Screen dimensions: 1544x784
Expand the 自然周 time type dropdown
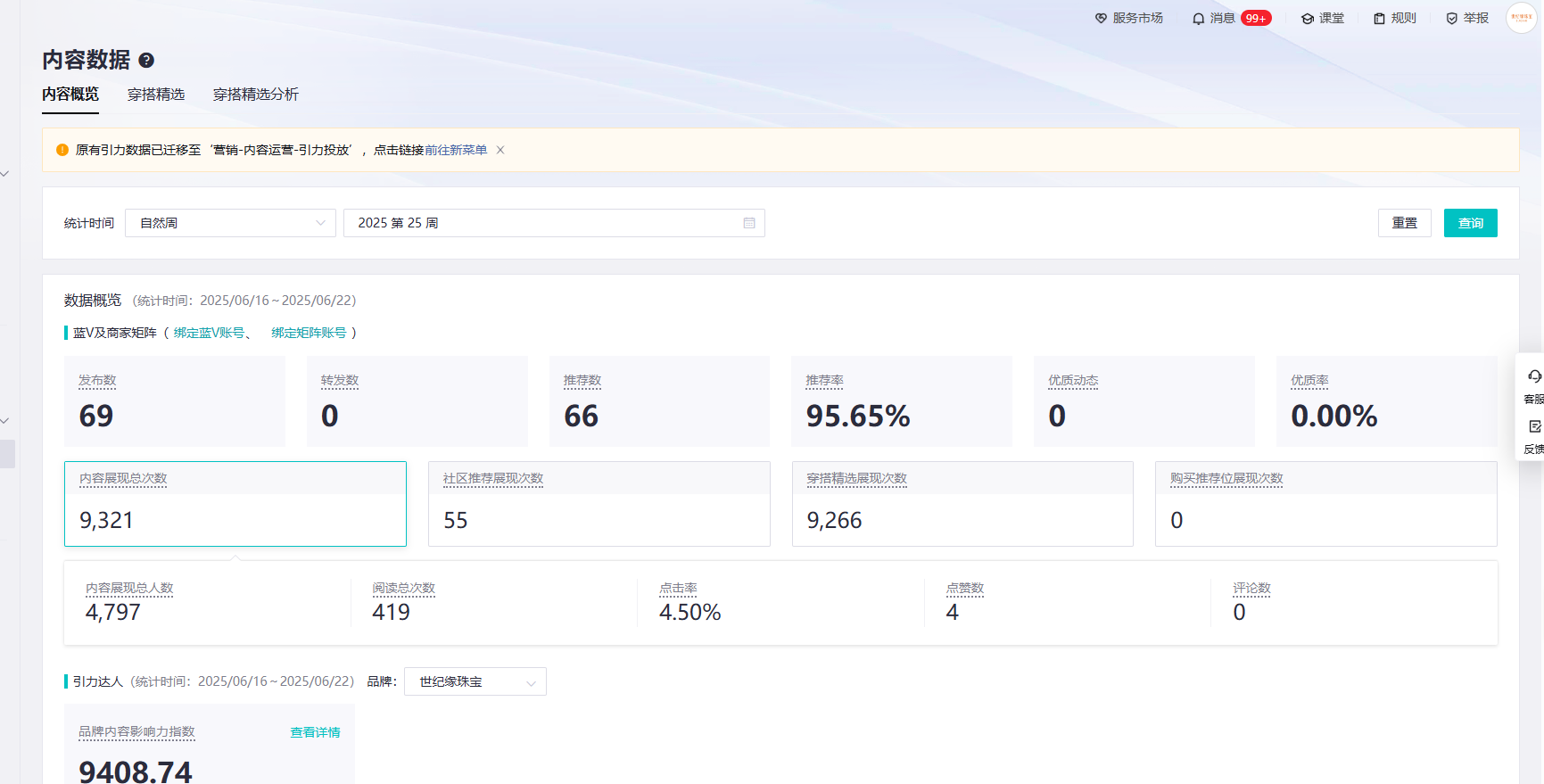[x=230, y=223]
